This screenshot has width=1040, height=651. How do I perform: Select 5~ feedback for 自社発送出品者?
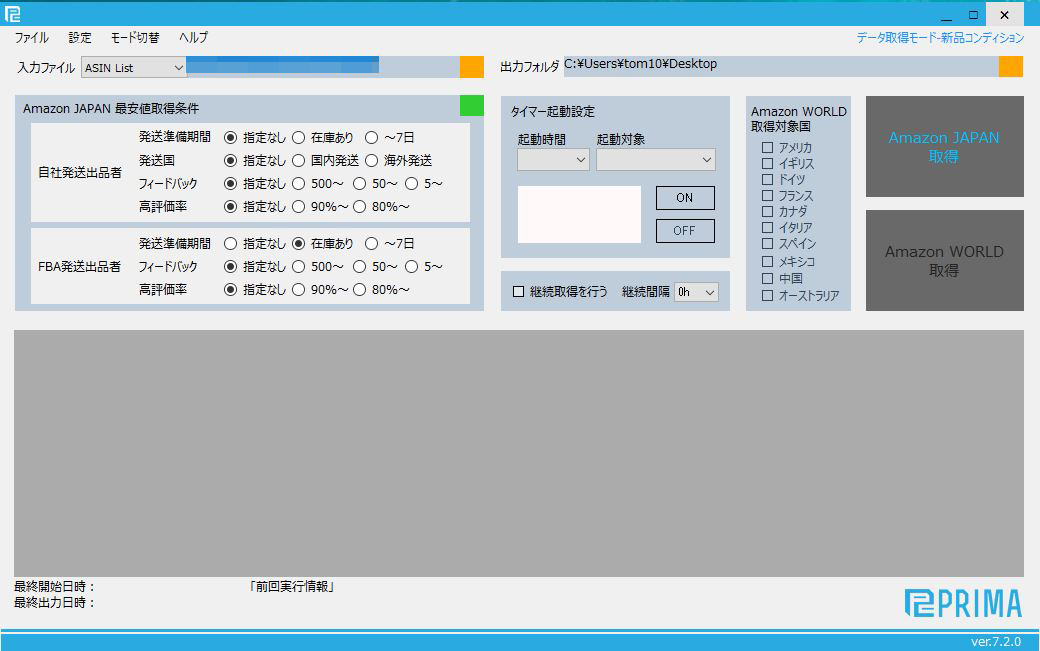click(x=411, y=184)
